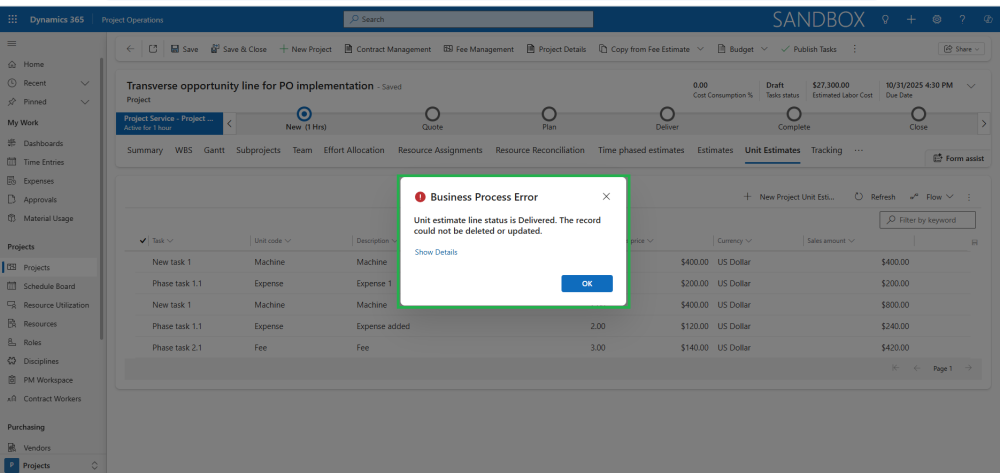The image size is (1000, 473).
Task: Click the Search box
Action: [x=468, y=19]
